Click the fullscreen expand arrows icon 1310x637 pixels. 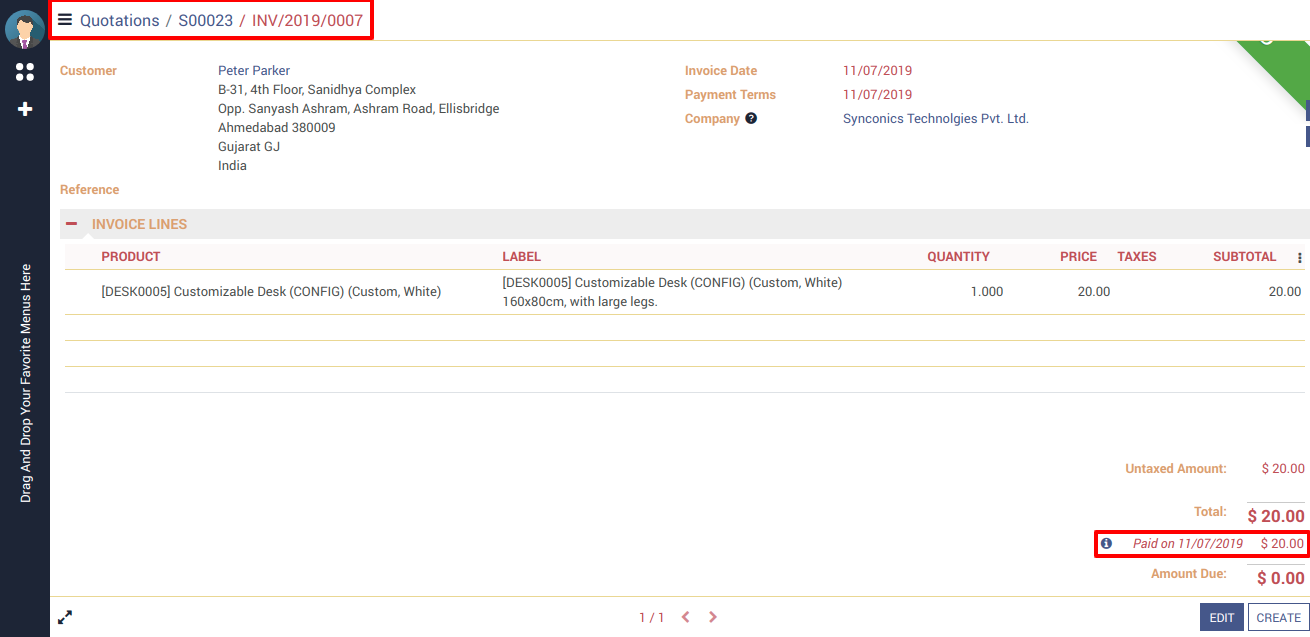tap(65, 618)
